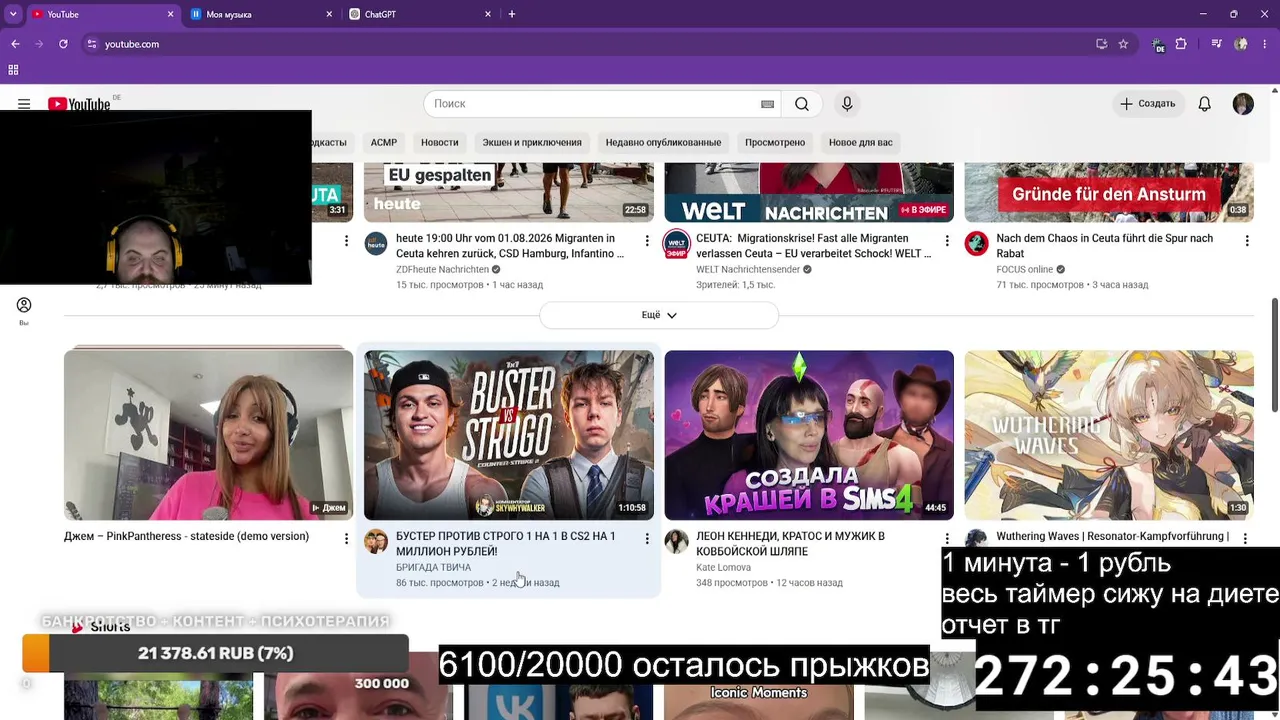The height and width of the screenshot is (720, 1280).
Task: Open 'Джем – PinkPantheress' mix title
Action: (x=186, y=537)
